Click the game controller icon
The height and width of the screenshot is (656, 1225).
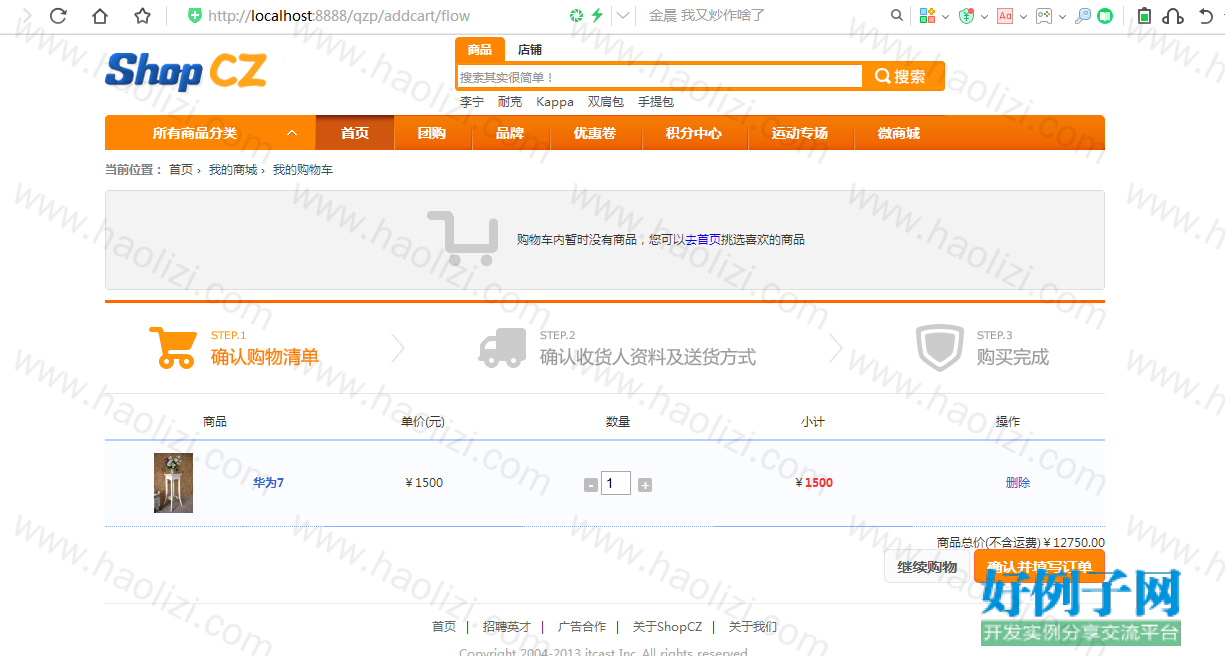tap(1044, 15)
